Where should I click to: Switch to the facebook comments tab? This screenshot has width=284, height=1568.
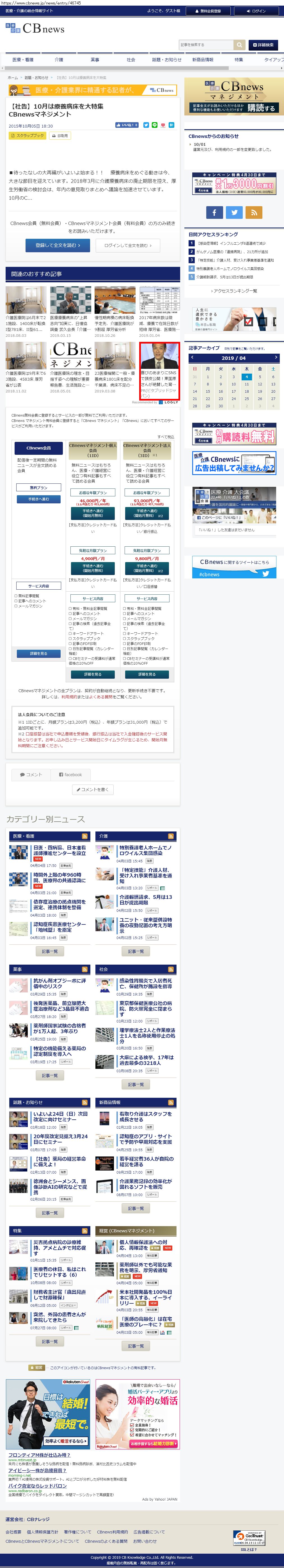click(x=70, y=775)
